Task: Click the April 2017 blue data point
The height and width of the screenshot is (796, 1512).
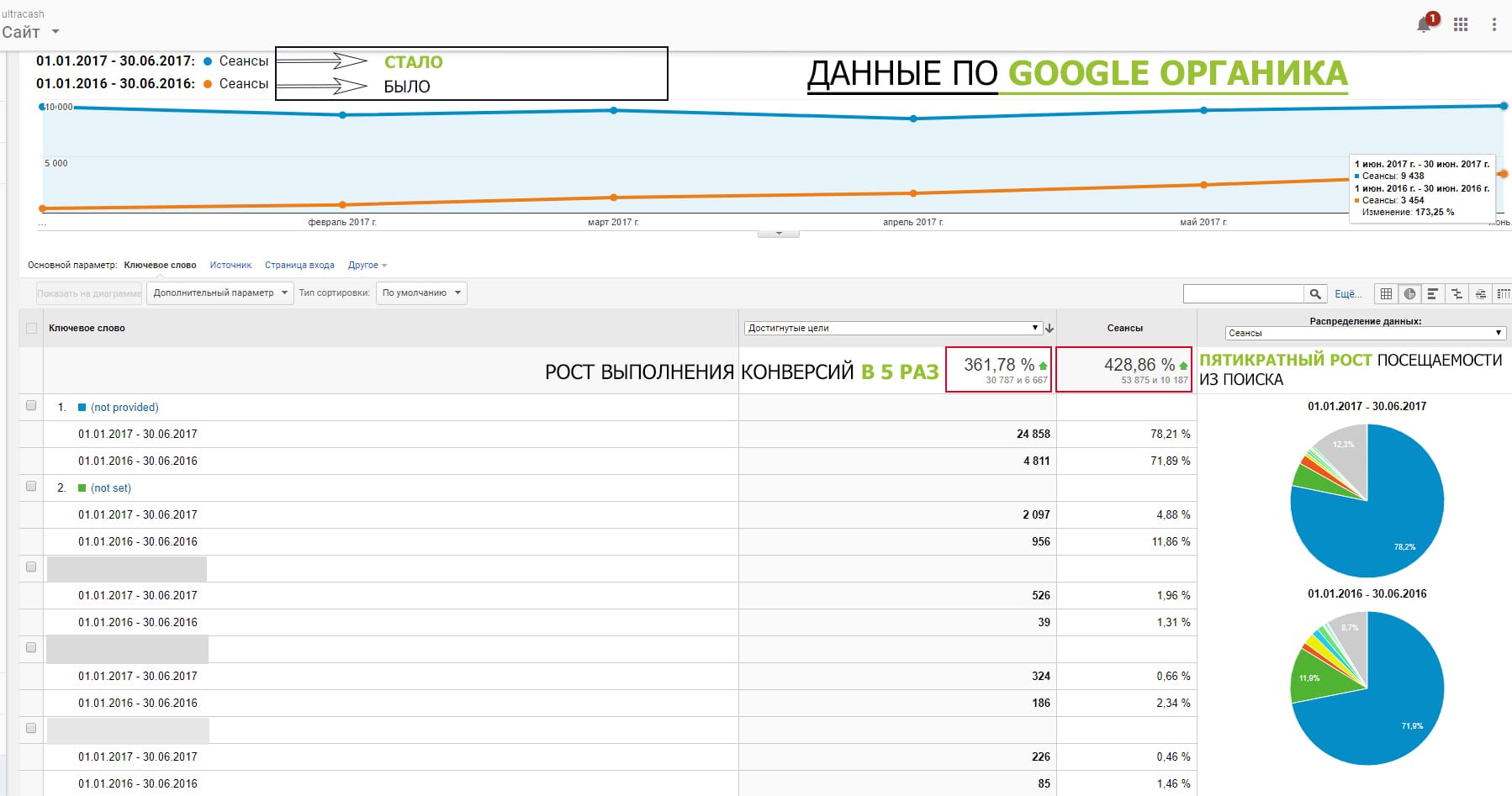Action: (914, 119)
